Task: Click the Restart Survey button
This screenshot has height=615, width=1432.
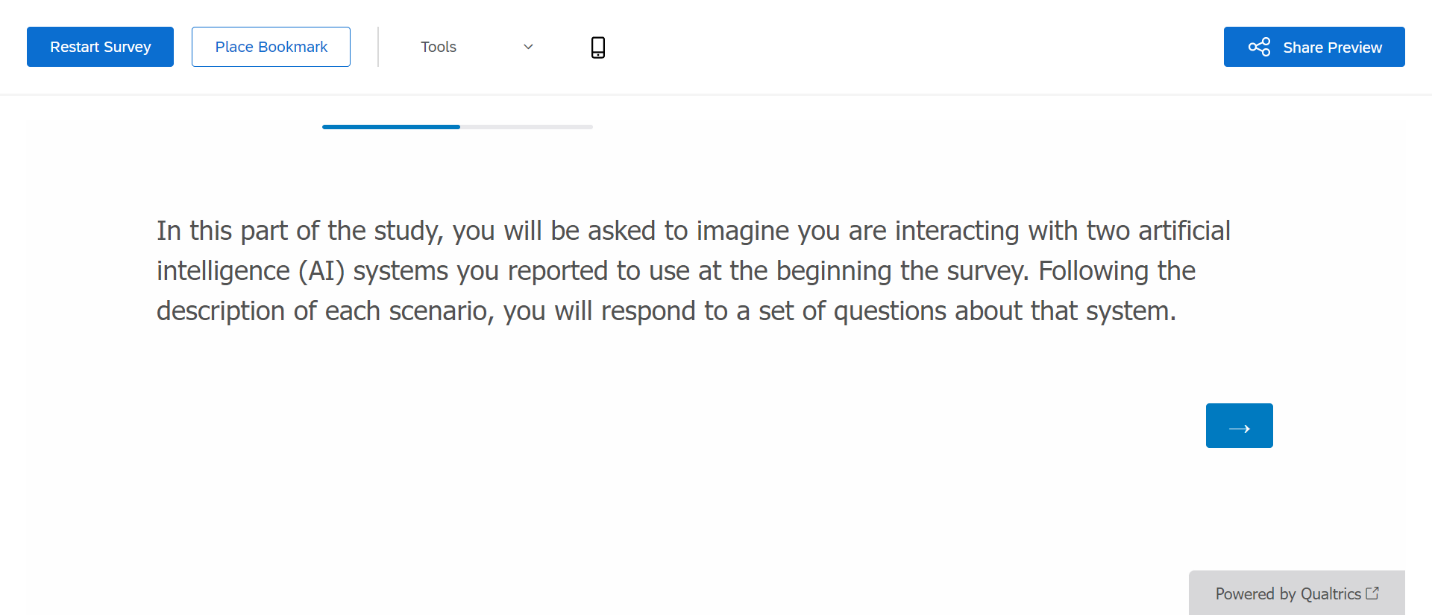Action: click(100, 47)
